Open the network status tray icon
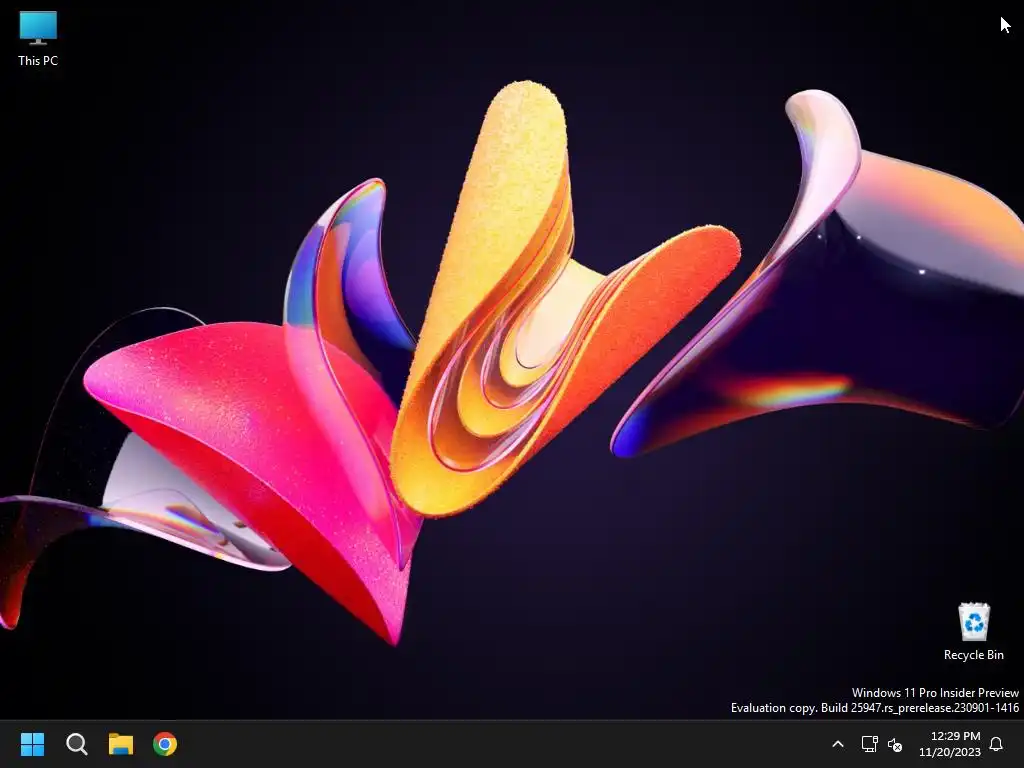 pos(869,744)
